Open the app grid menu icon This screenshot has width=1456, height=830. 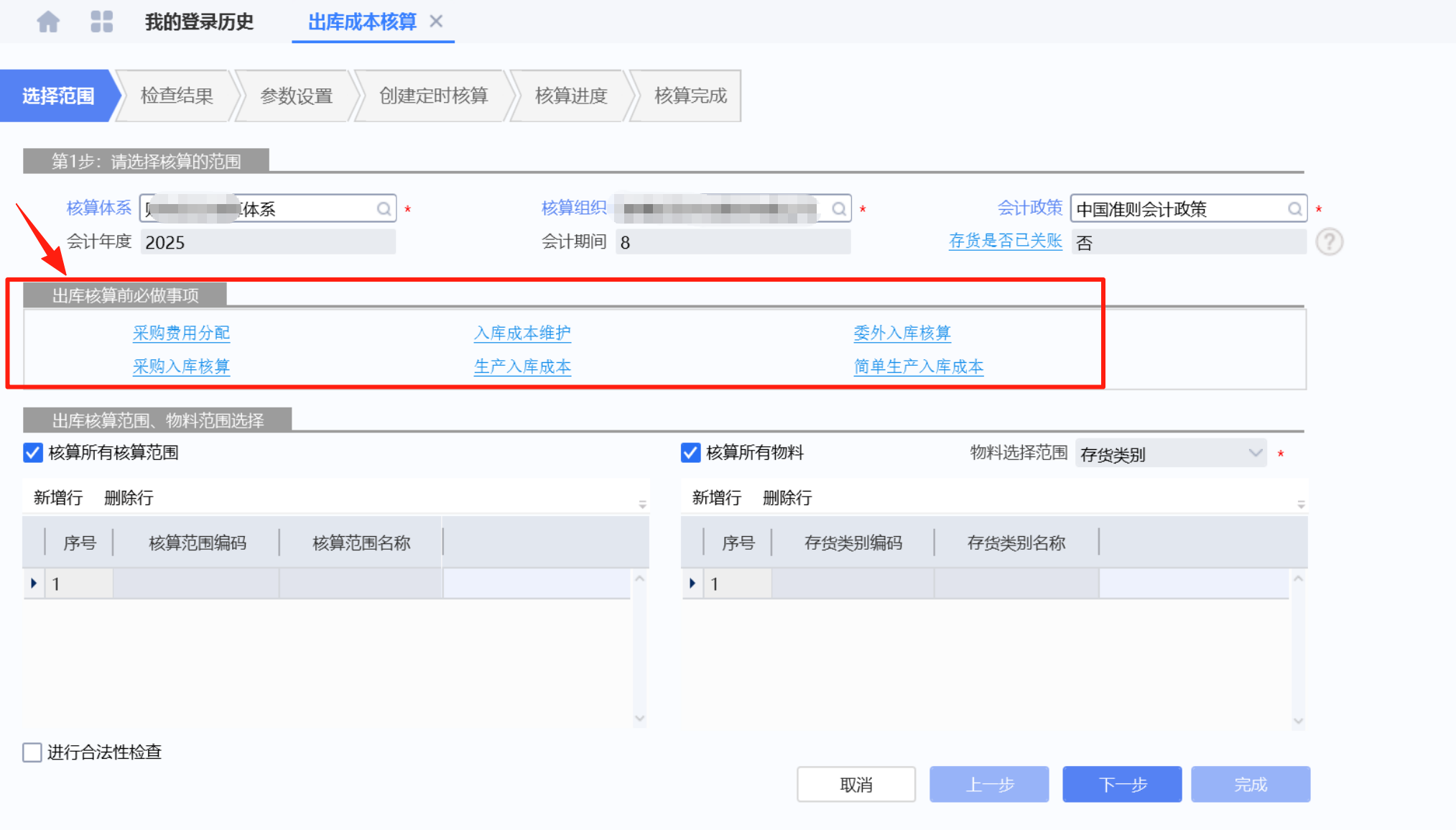101,22
